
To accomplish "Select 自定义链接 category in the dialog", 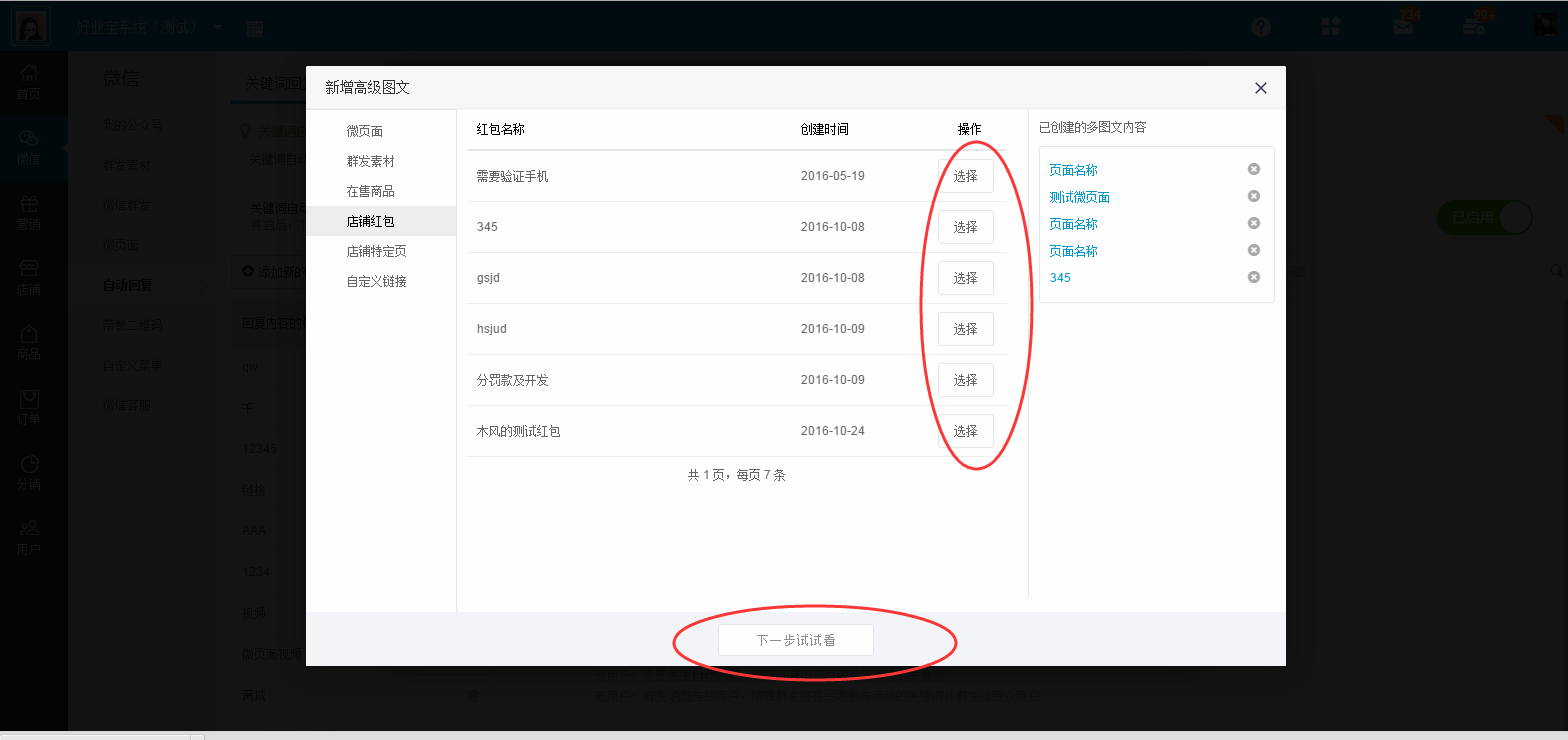I will click(377, 281).
